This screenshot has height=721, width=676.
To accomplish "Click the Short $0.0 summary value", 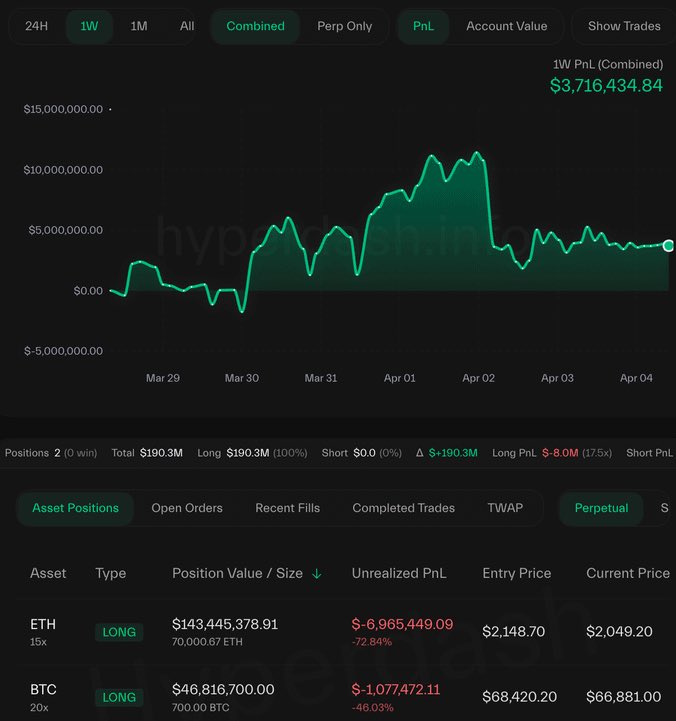I will 364,453.
